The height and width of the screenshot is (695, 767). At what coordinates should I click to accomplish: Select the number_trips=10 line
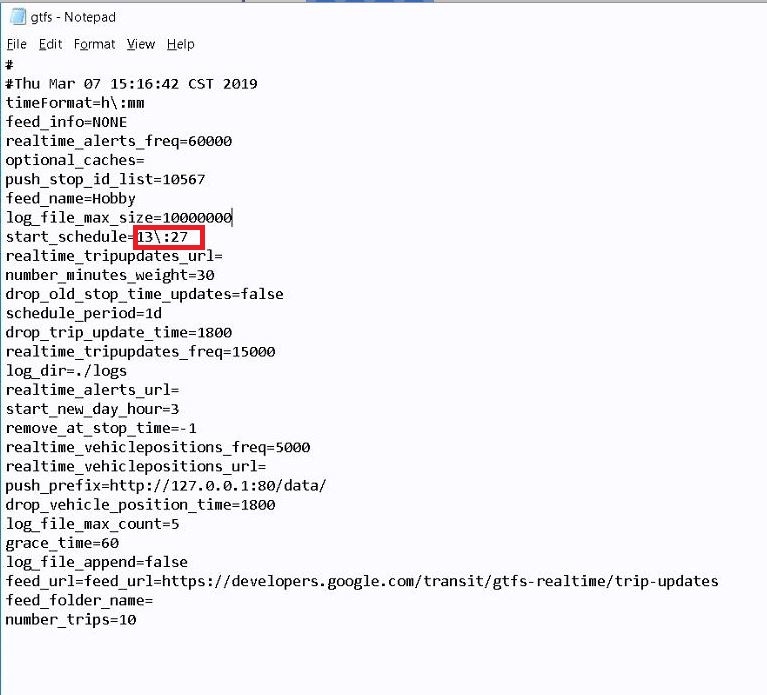pyautogui.click(x=70, y=620)
